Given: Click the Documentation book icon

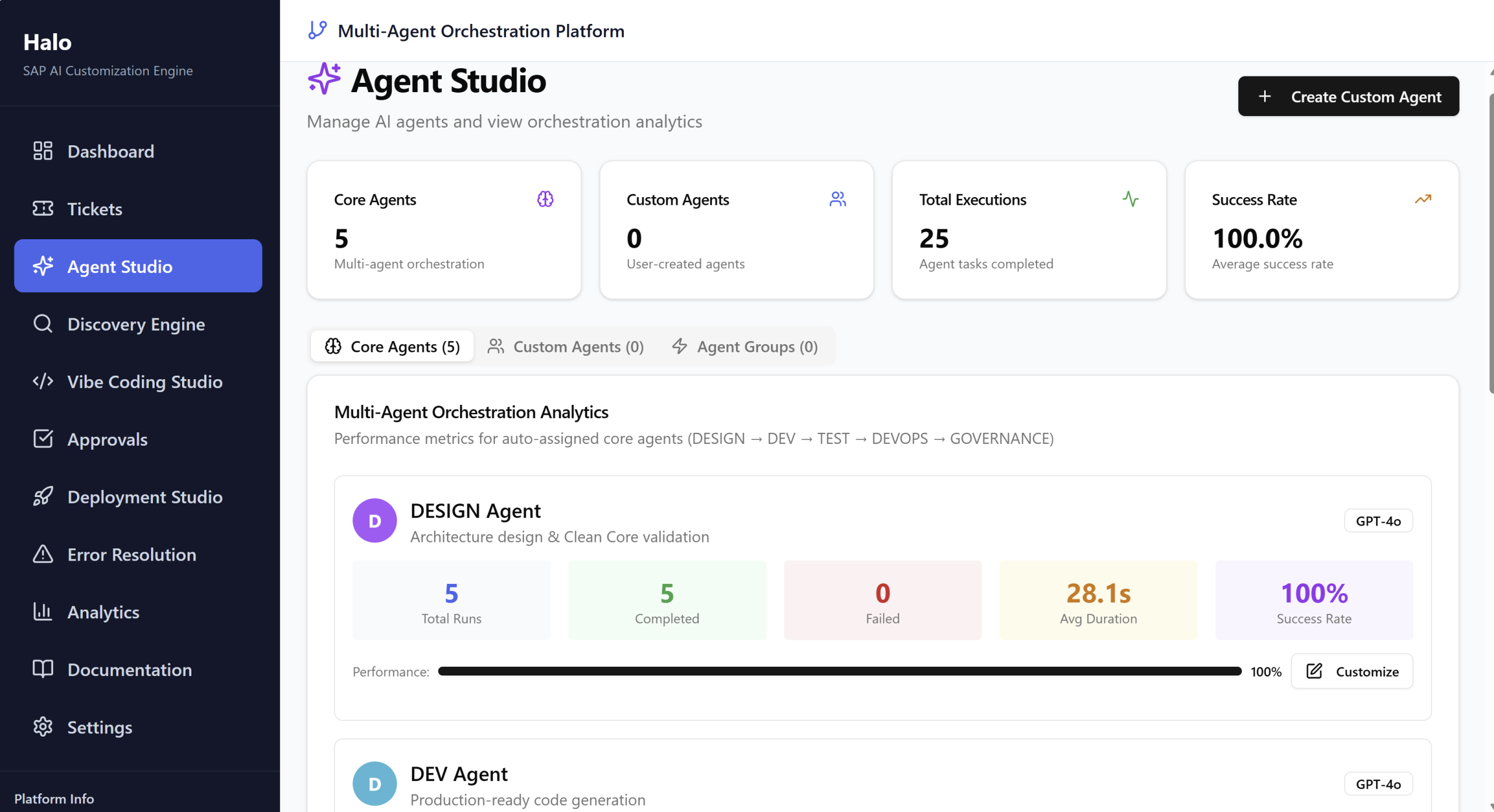Looking at the screenshot, I should (x=43, y=669).
